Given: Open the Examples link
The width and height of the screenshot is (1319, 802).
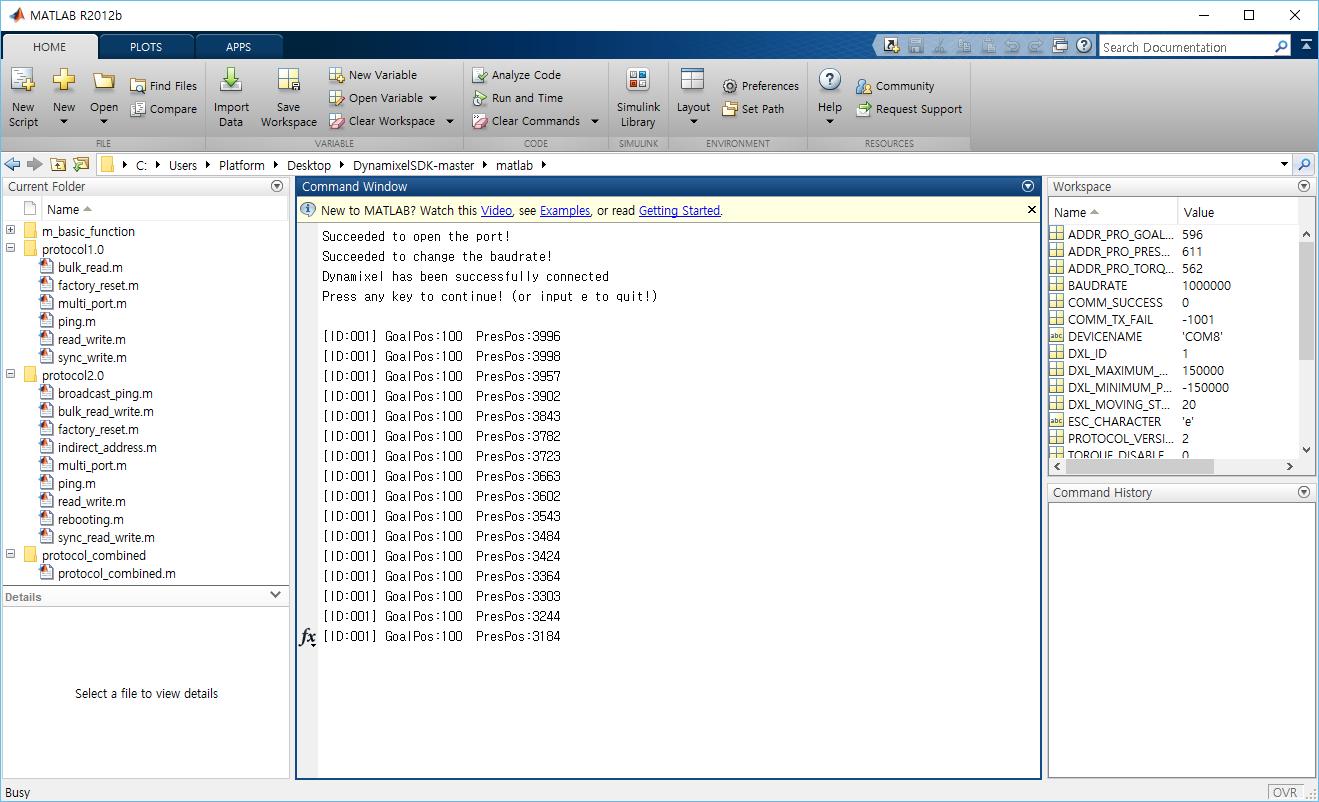Looking at the screenshot, I should 565,210.
